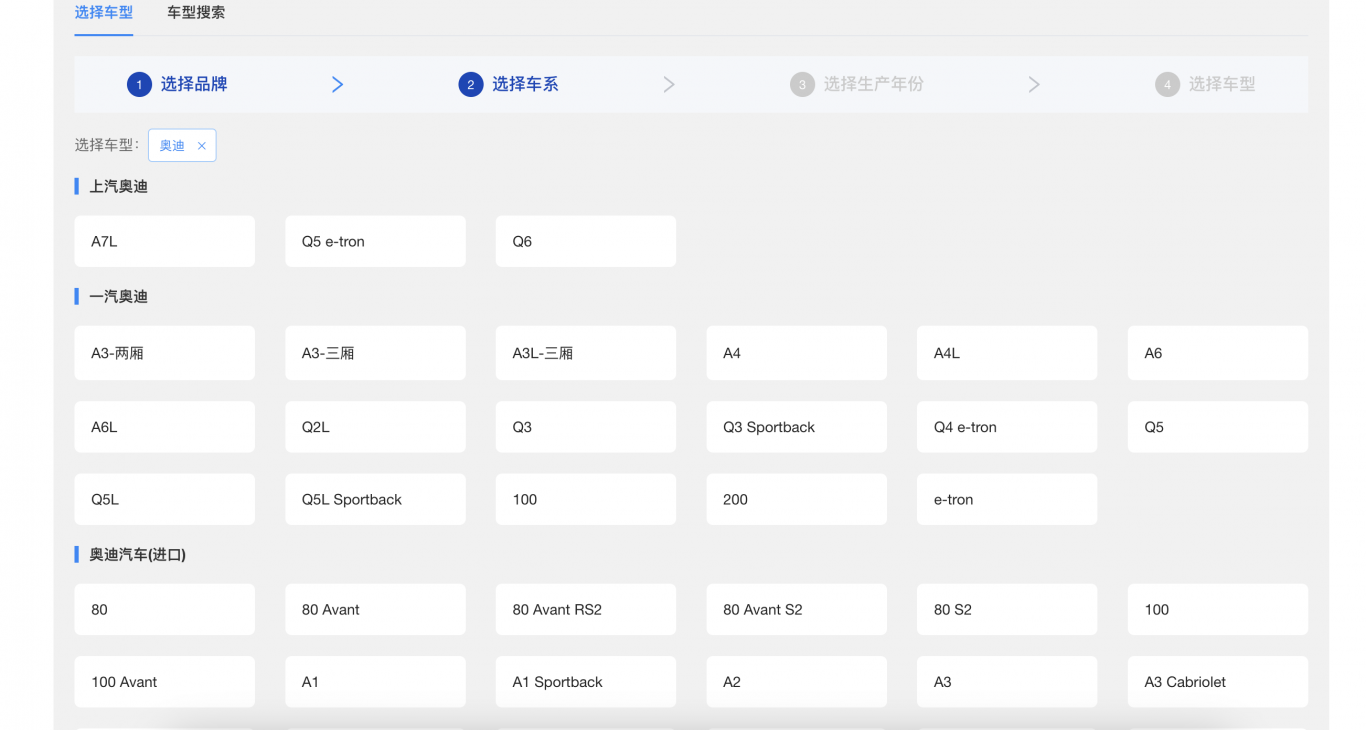The image size is (1366, 730).
Task: Select the 100 series under 一汽奥迪
Action: (x=586, y=499)
